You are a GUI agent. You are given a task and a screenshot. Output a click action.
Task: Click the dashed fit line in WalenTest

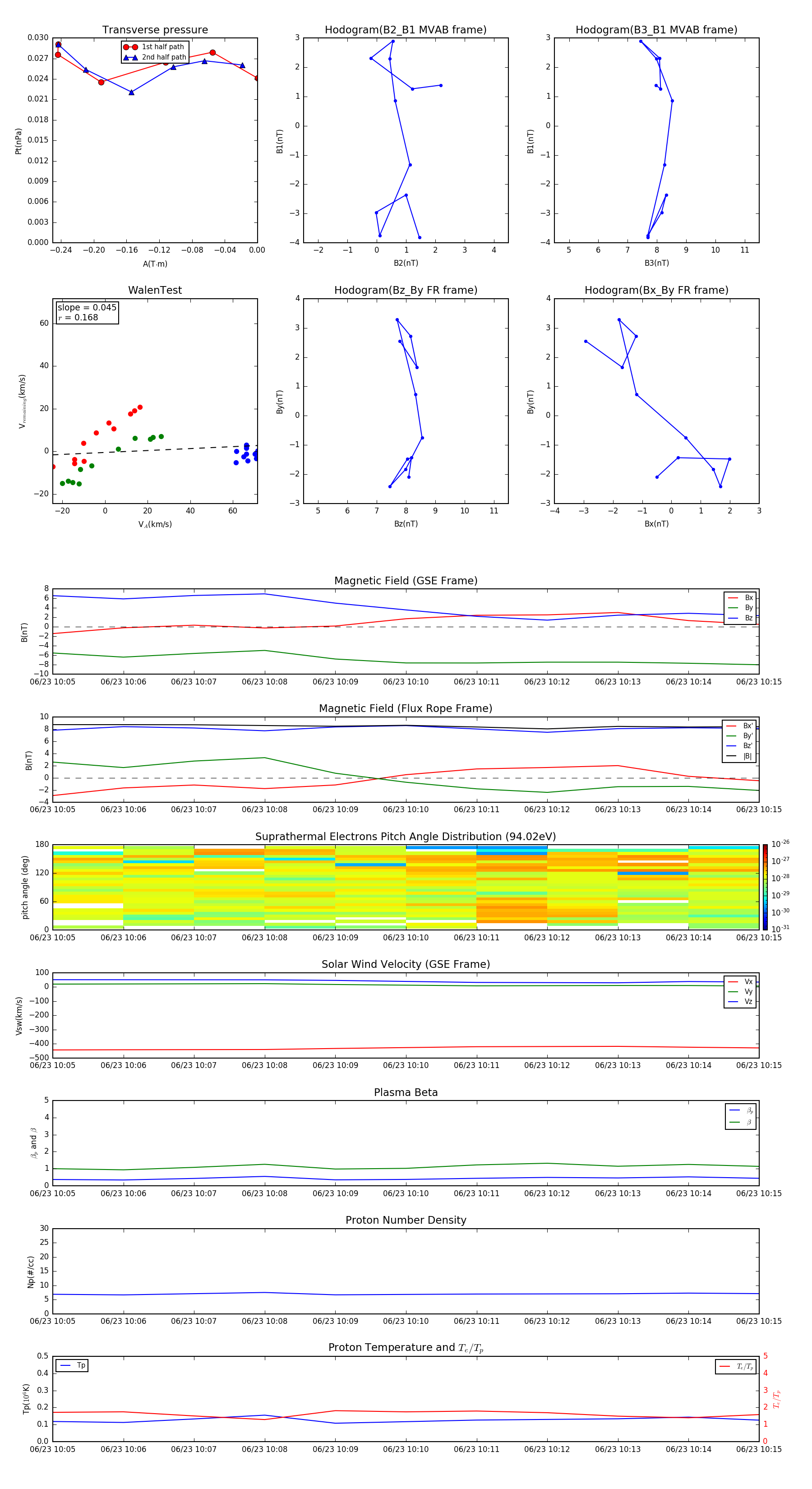tap(155, 450)
